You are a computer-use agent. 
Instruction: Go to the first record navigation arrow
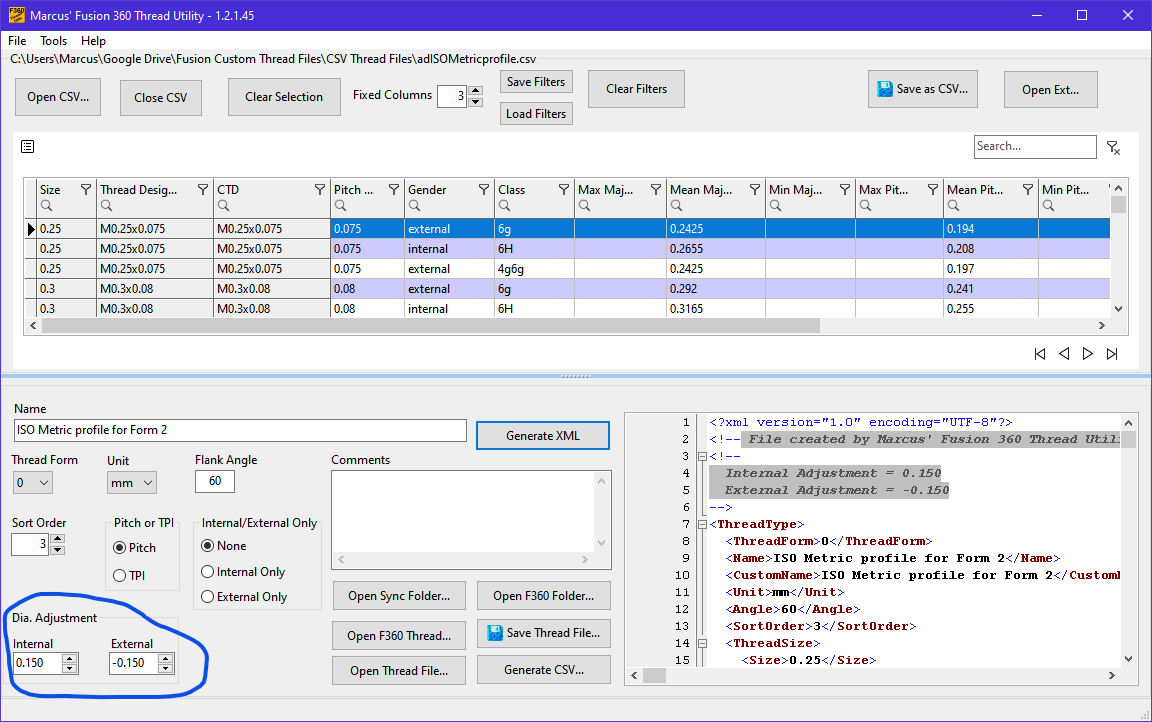1040,354
